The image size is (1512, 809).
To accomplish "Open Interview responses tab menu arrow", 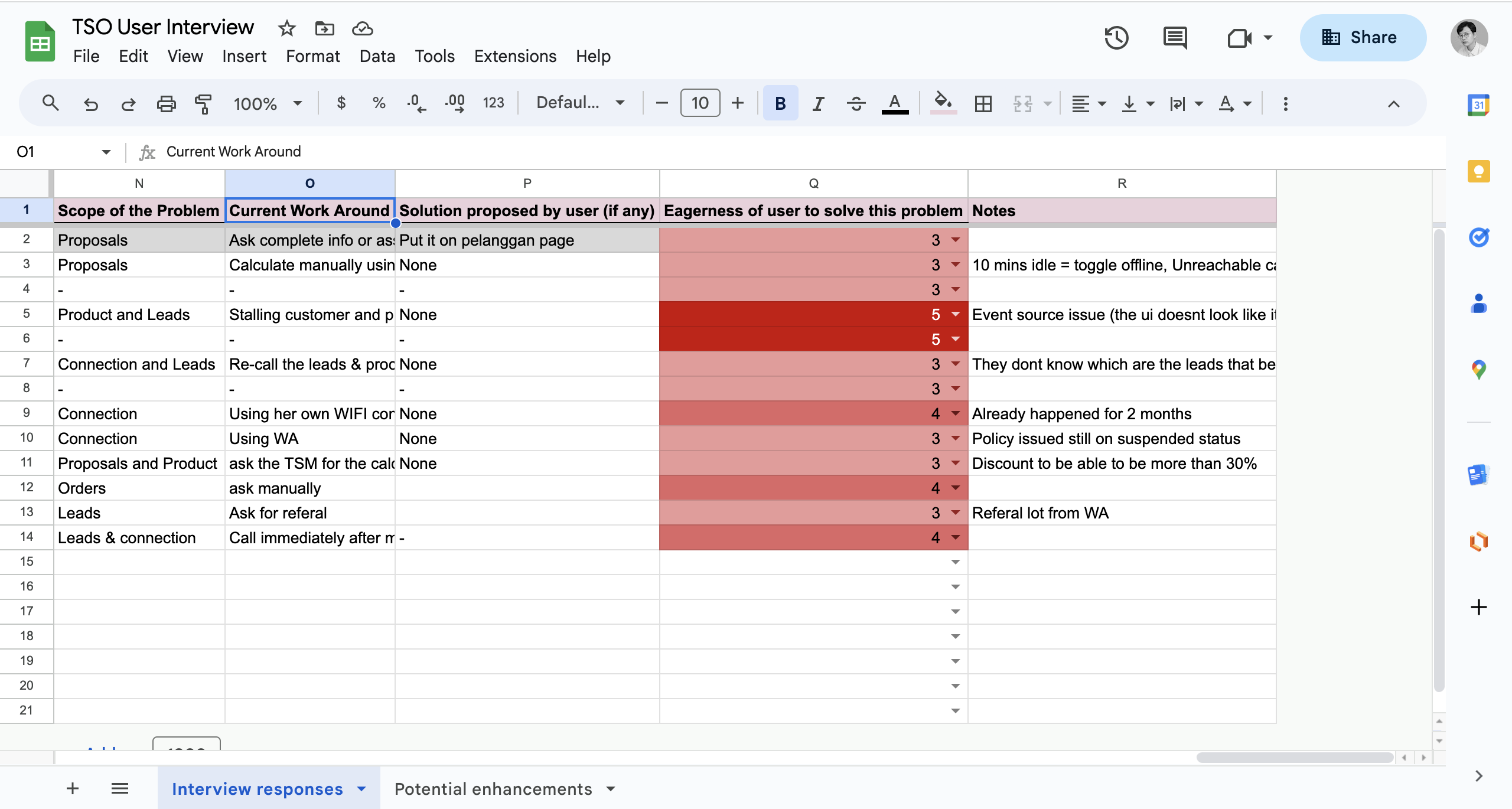I will pyautogui.click(x=361, y=789).
